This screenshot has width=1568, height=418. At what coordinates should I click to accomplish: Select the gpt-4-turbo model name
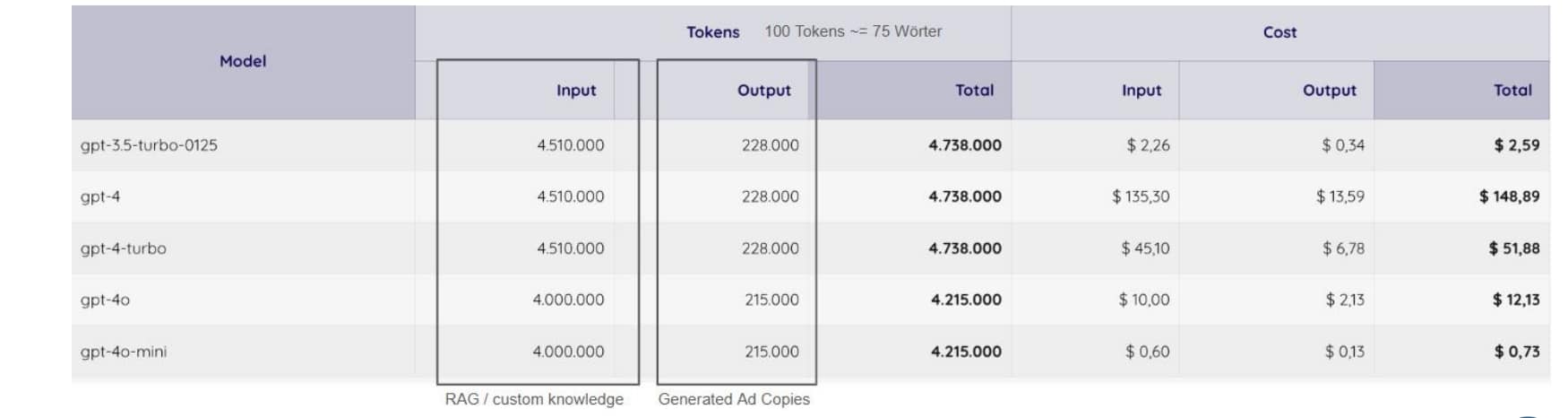pyautogui.click(x=123, y=248)
